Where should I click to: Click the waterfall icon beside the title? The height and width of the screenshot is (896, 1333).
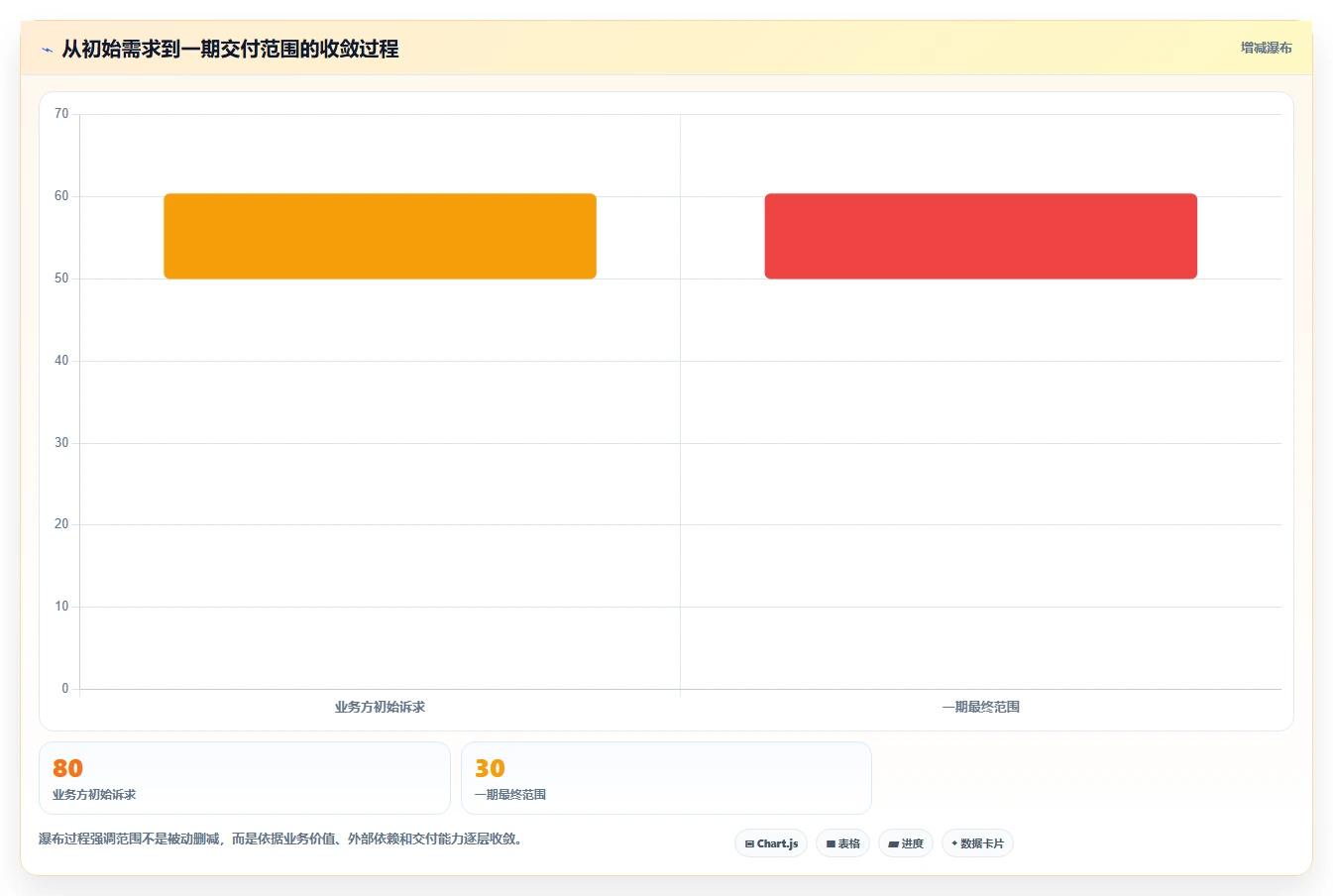pyautogui.click(x=47, y=50)
